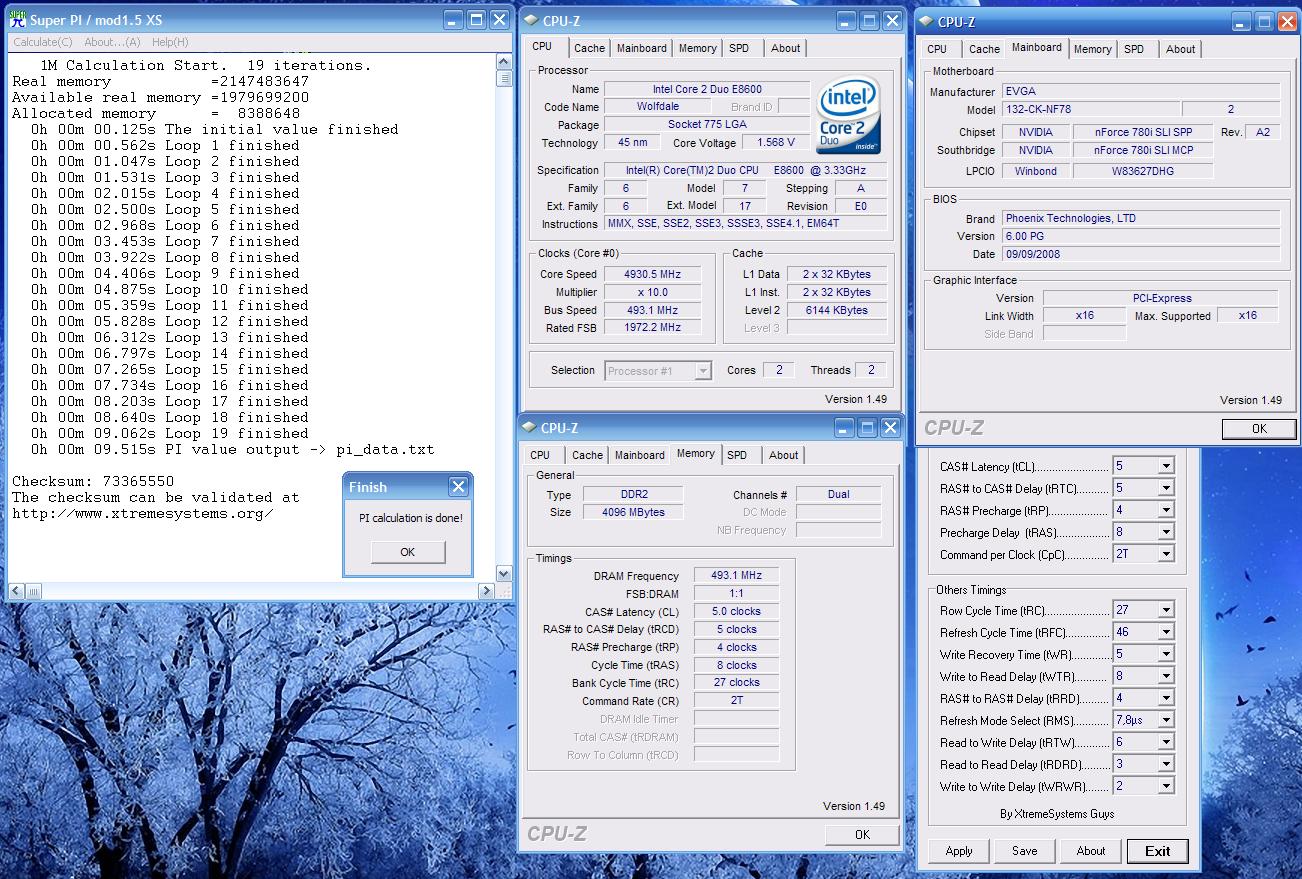Expand the Refresh Cycle Time (tRFC) dropdown

1165,632
